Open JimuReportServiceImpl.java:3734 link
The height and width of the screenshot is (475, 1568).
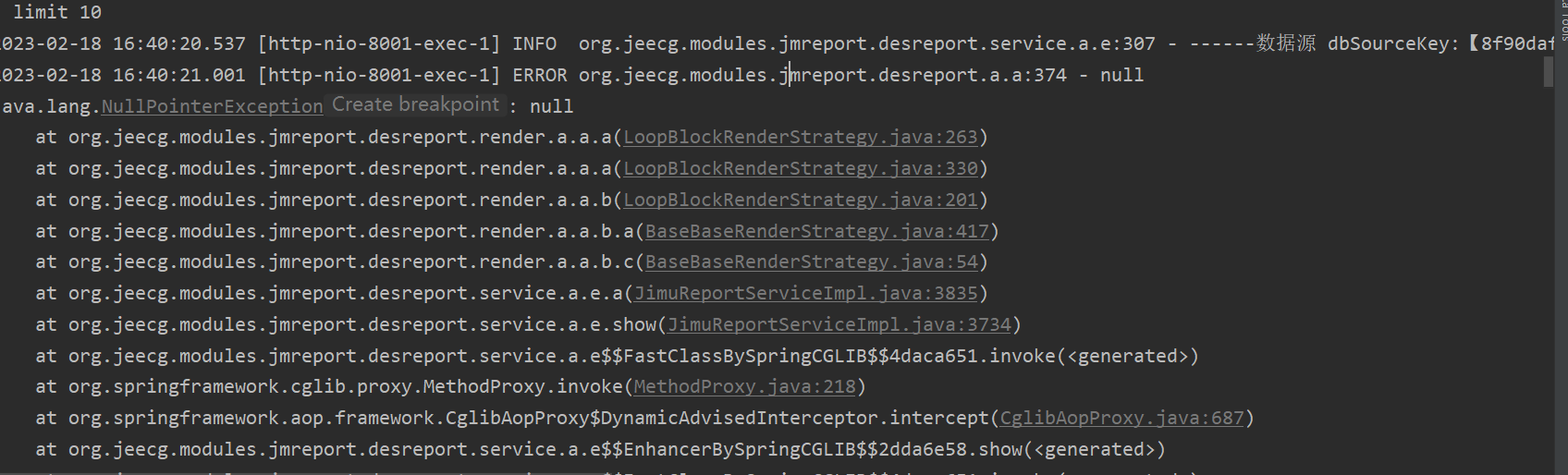[x=839, y=324]
